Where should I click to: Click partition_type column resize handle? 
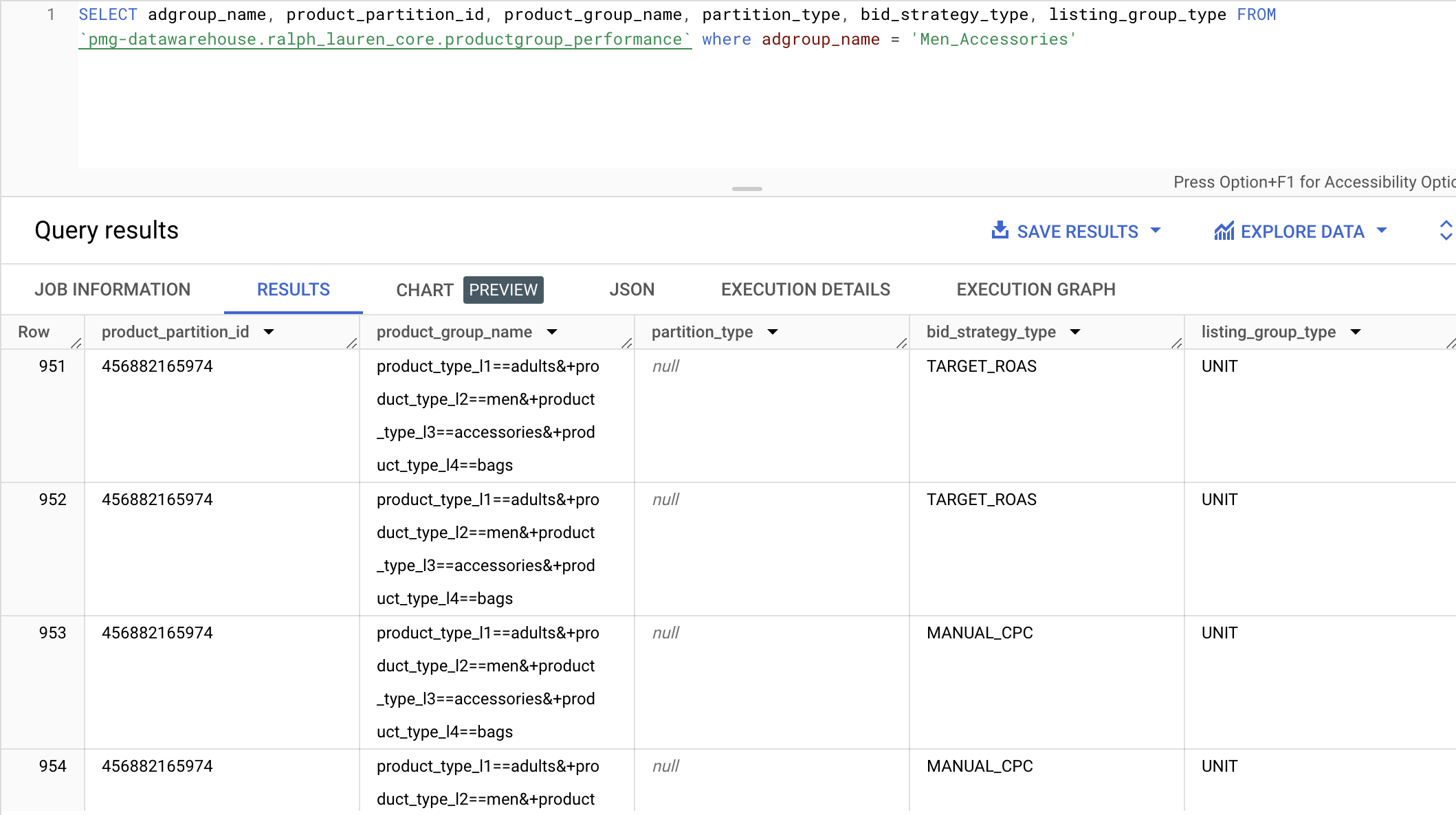click(x=901, y=343)
